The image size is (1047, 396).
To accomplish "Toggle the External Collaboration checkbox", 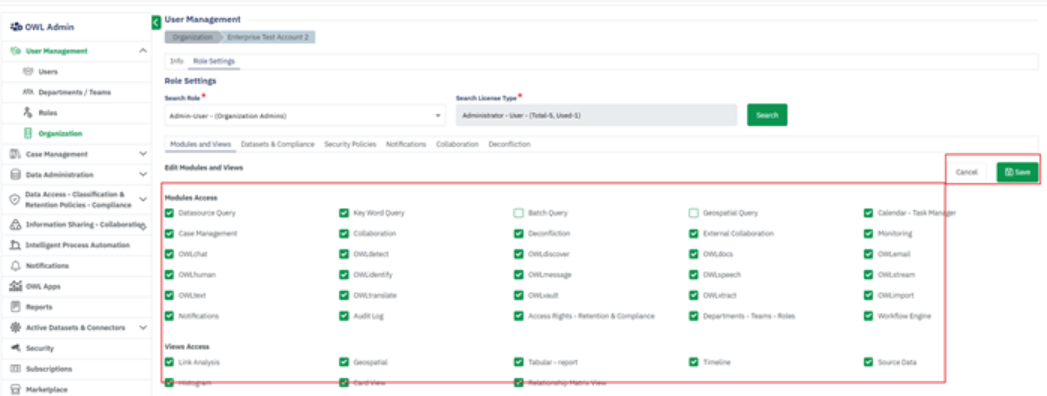I will [x=693, y=234].
